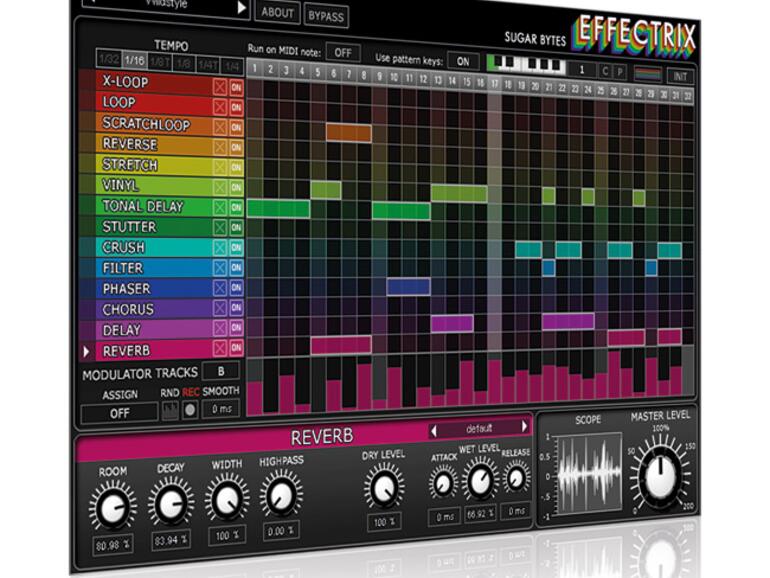Select previous reverb preset with left arrow
The image size is (770, 578).
(x=433, y=431)
